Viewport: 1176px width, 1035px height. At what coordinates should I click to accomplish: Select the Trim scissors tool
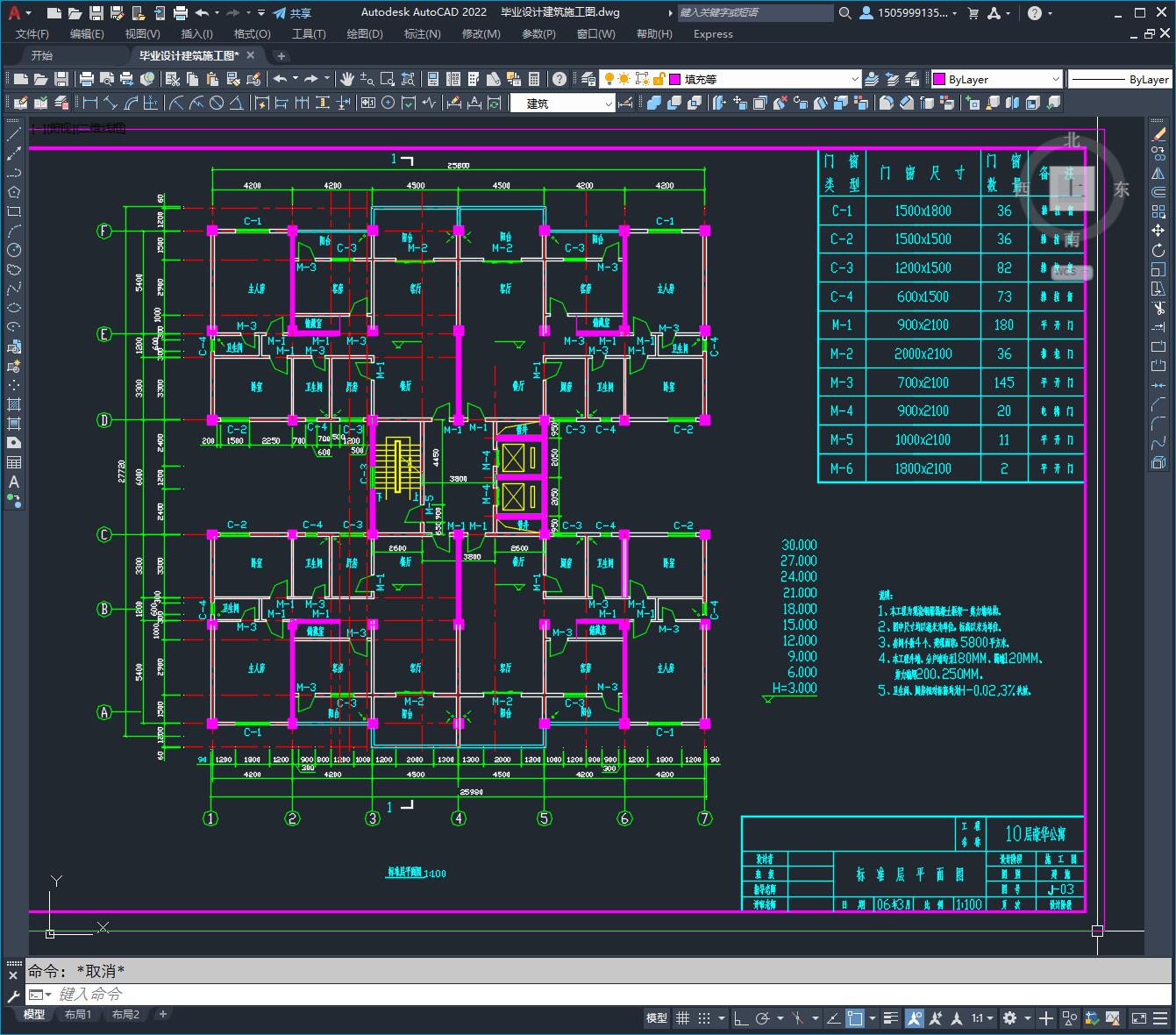point(1158,308)
